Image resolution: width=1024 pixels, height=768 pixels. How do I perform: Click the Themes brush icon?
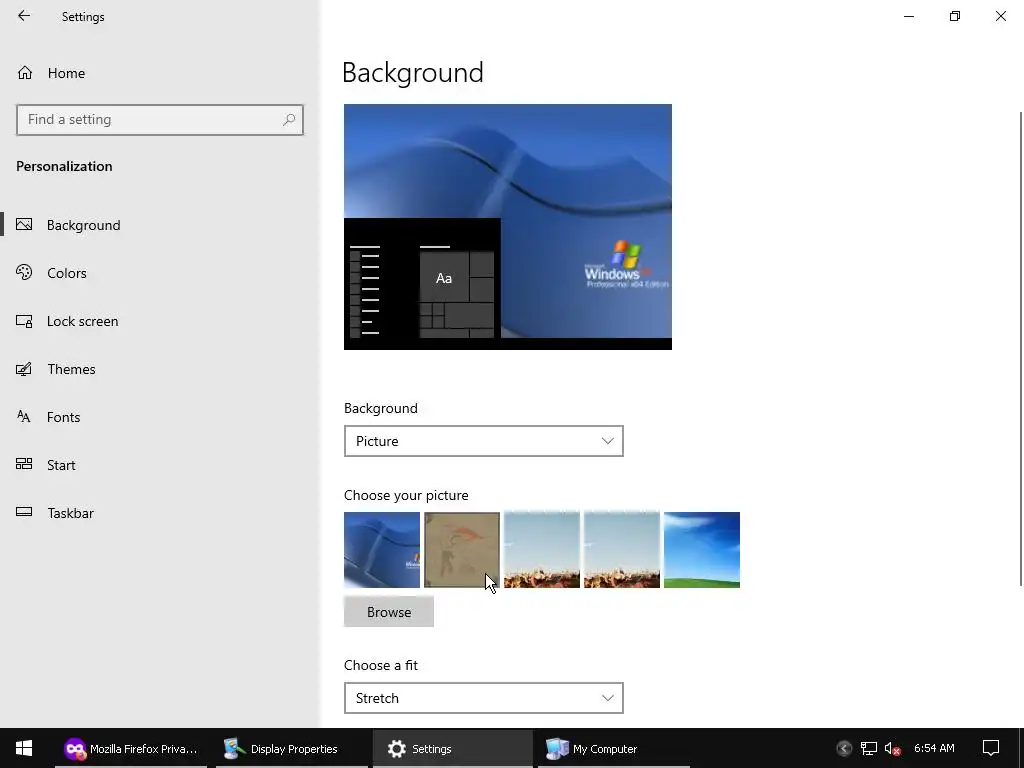click(x=24, y=369)
